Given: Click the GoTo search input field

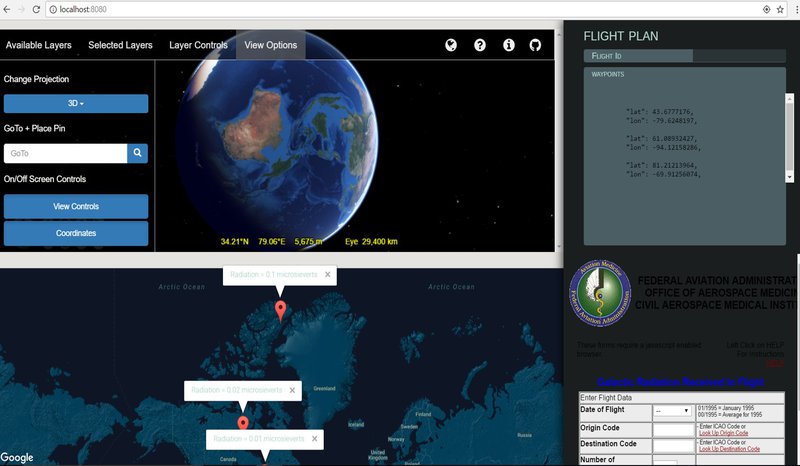Looking at the screenshot, I should [65, 153].
